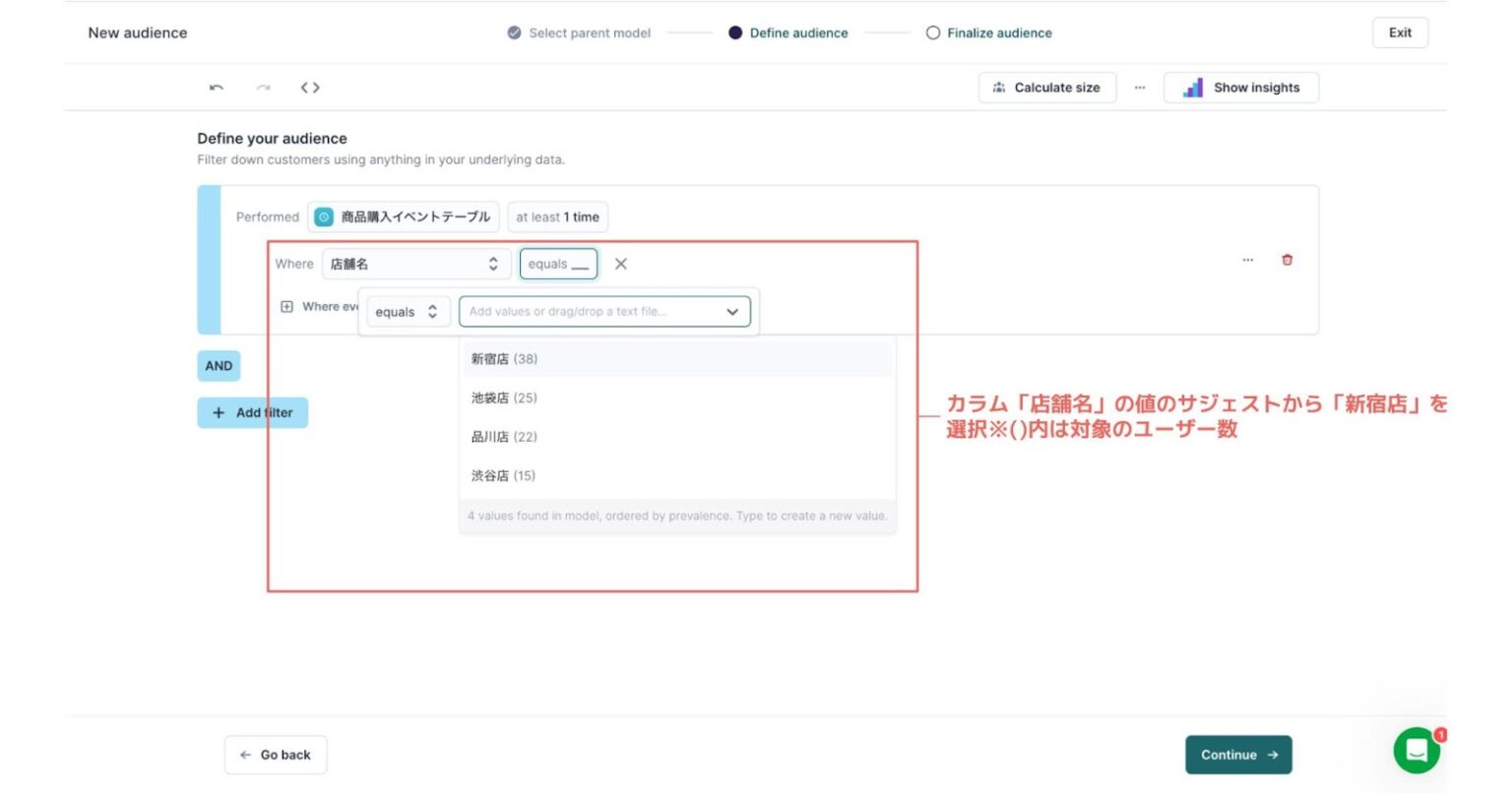Viewport: 1512px width, 793px height.
Task: Open the equals operator dropdown
Action: coord(408,311)
